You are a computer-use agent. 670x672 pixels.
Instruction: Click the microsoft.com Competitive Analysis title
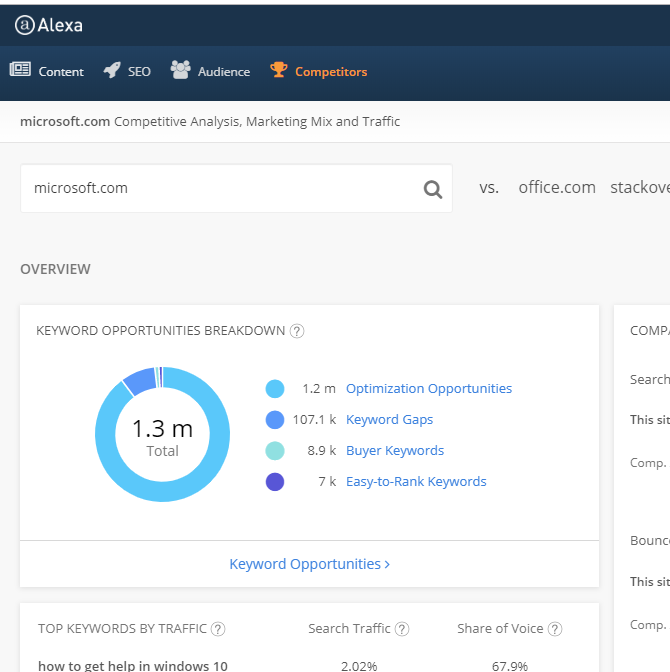tap(210, 122)
